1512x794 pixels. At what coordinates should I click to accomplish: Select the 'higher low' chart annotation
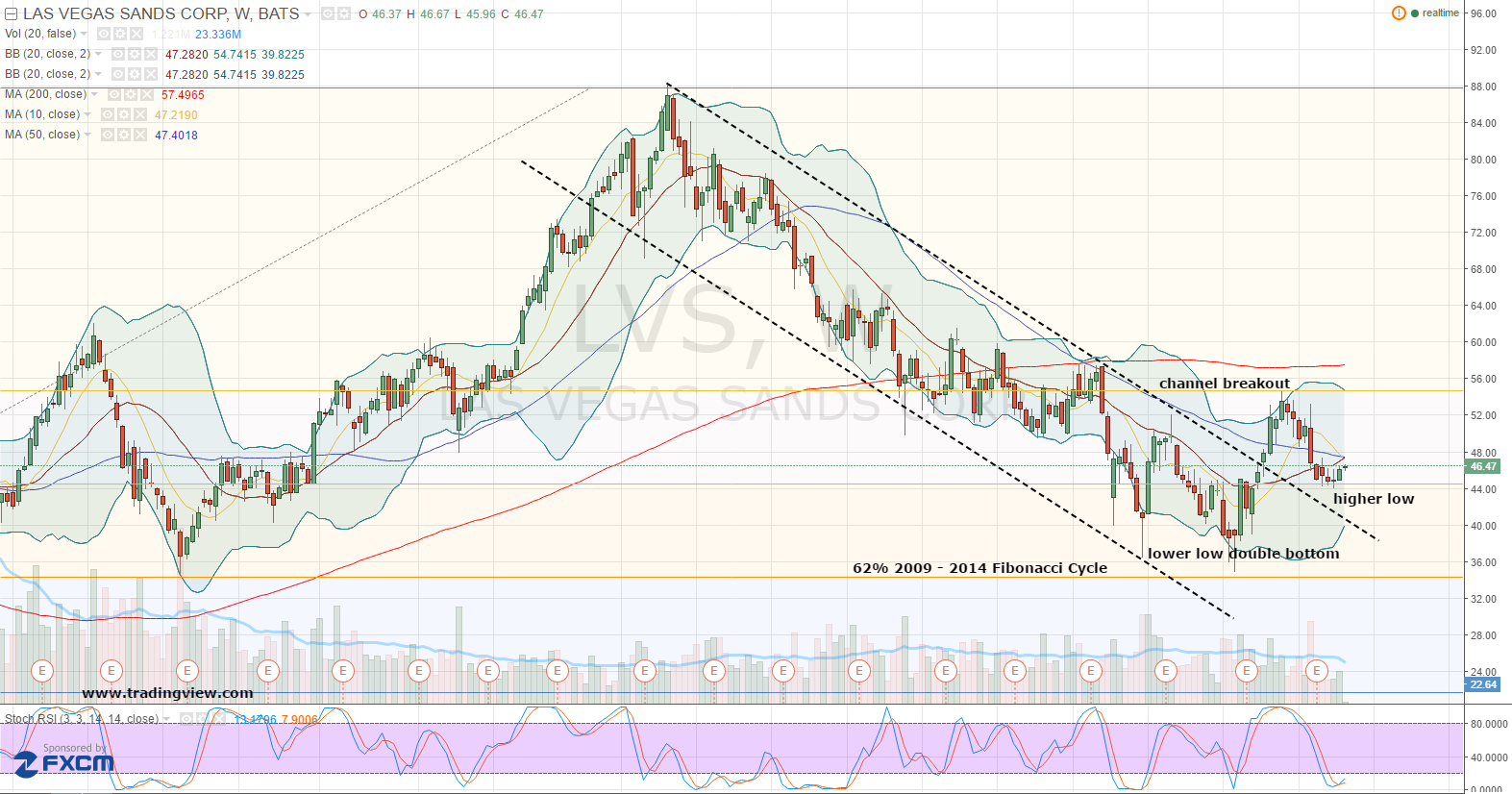pyautogui.click(x=1374, y=499)
